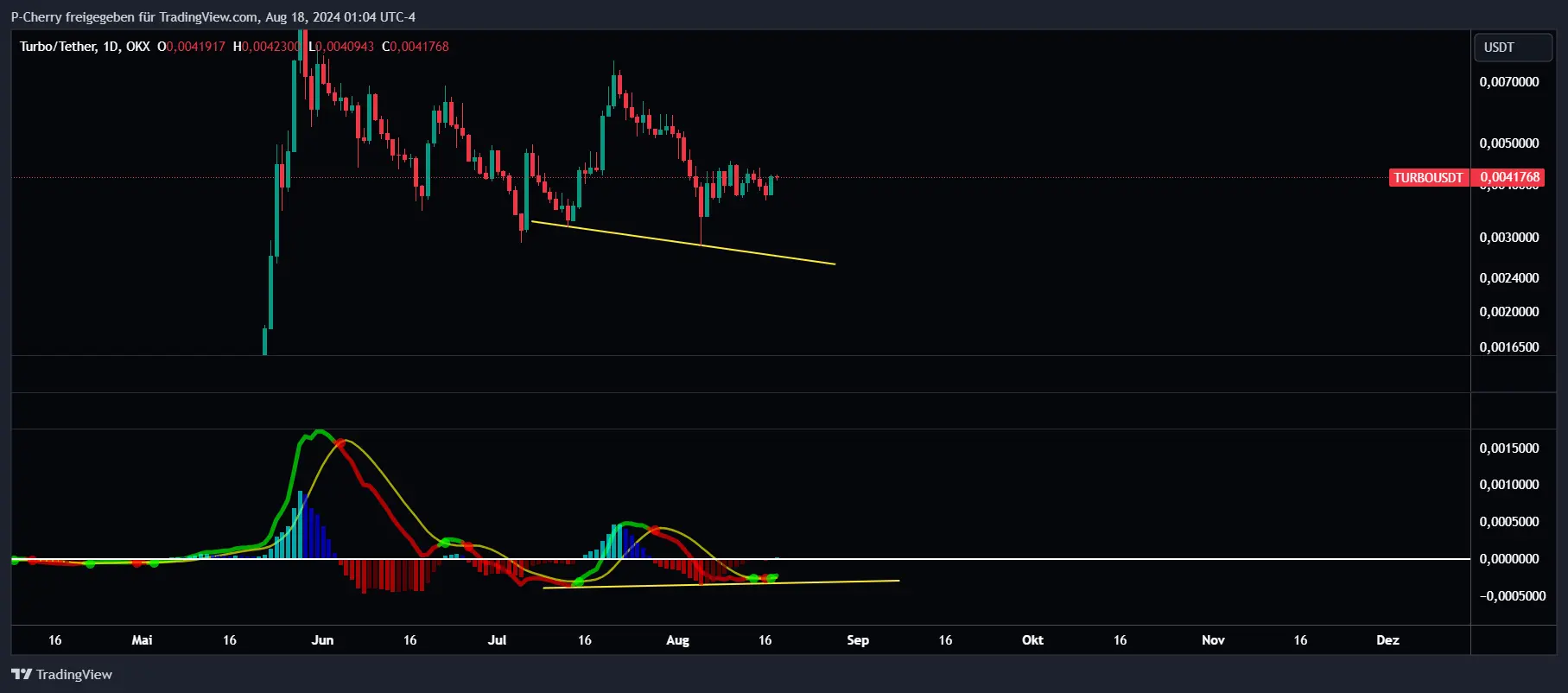Click the 0,0016500 price axis label
This screenshot has height=693, width=1568.
click(x=1509, y=347)
